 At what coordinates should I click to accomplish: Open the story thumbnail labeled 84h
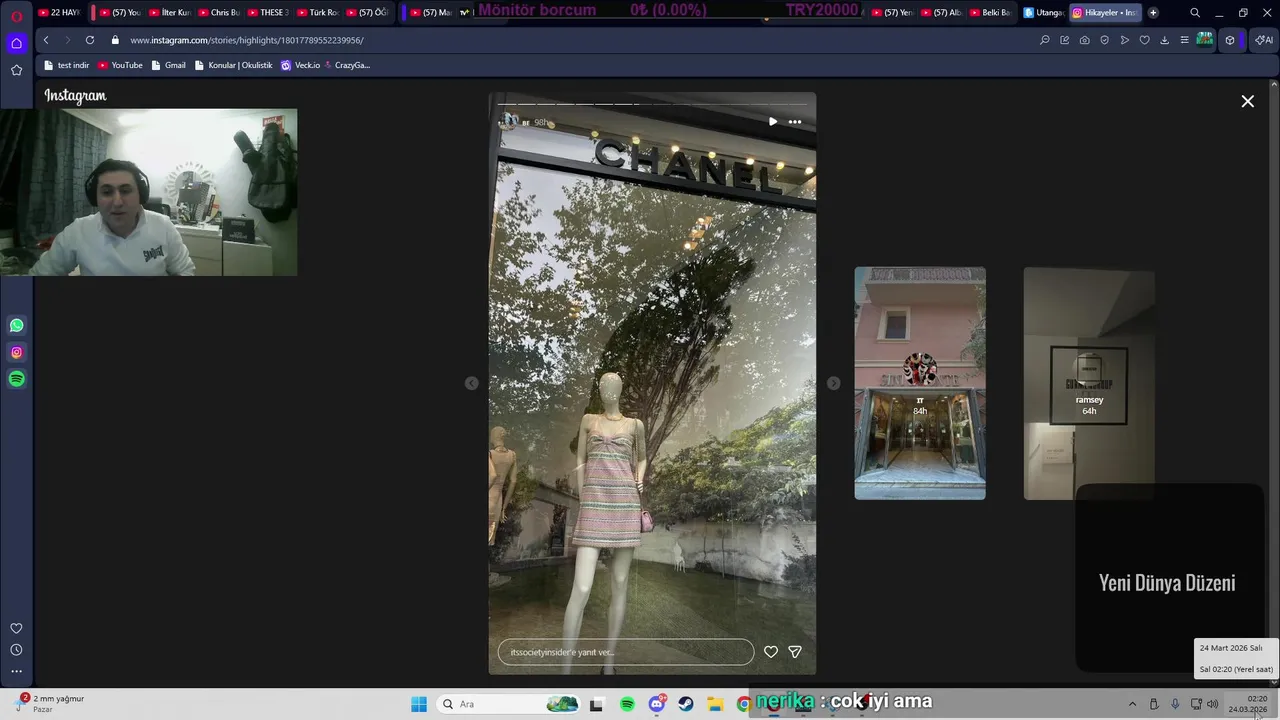[x=920, y=383]
